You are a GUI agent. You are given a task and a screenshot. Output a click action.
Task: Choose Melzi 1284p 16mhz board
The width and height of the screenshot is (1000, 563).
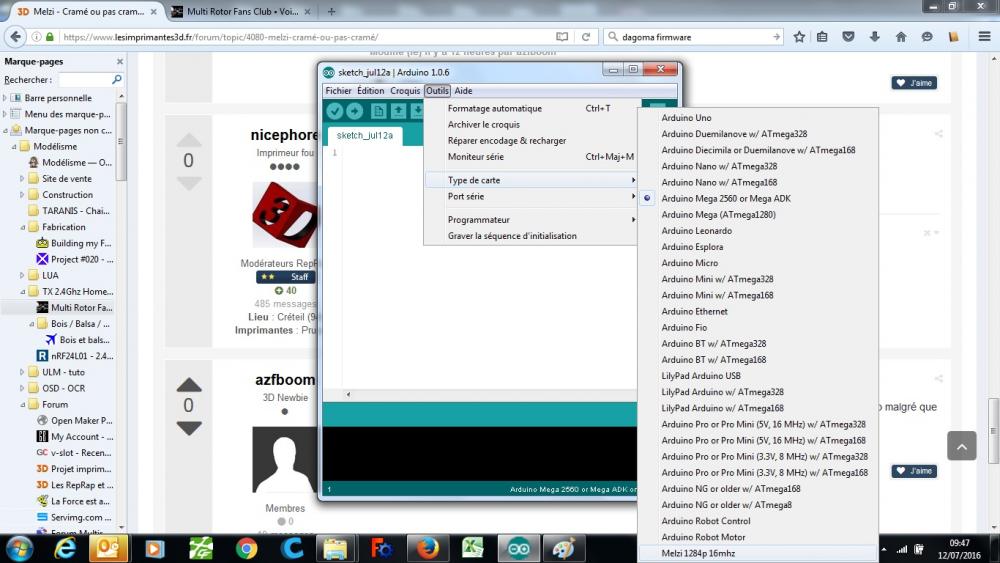coord(698,553)
